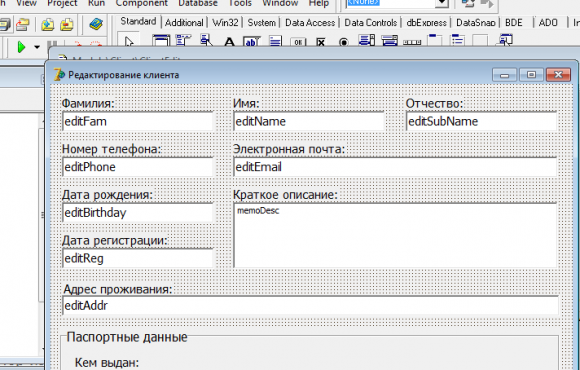Viewport: 580px width, 370px height.
Task: Pick the CheckBox component in the palette
Action: pyautogui.click(x=321, y=42)
